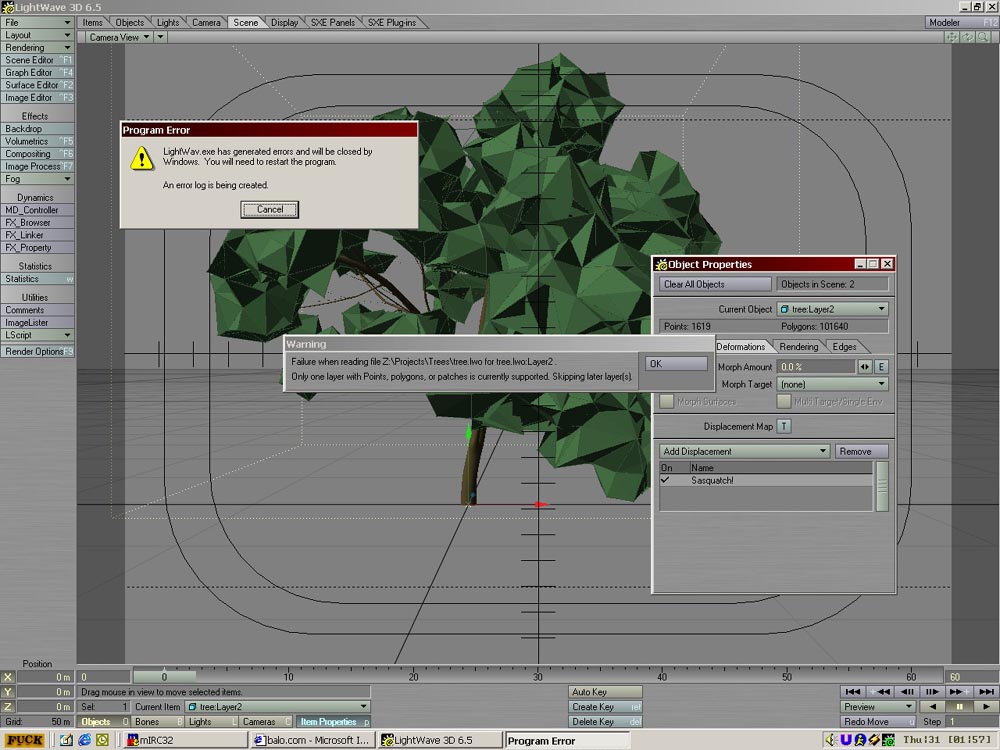Click the viewport rotate icon at top right
Image resolution: width=1000 pixels, height=750 pixels.
tap(967, 37)
